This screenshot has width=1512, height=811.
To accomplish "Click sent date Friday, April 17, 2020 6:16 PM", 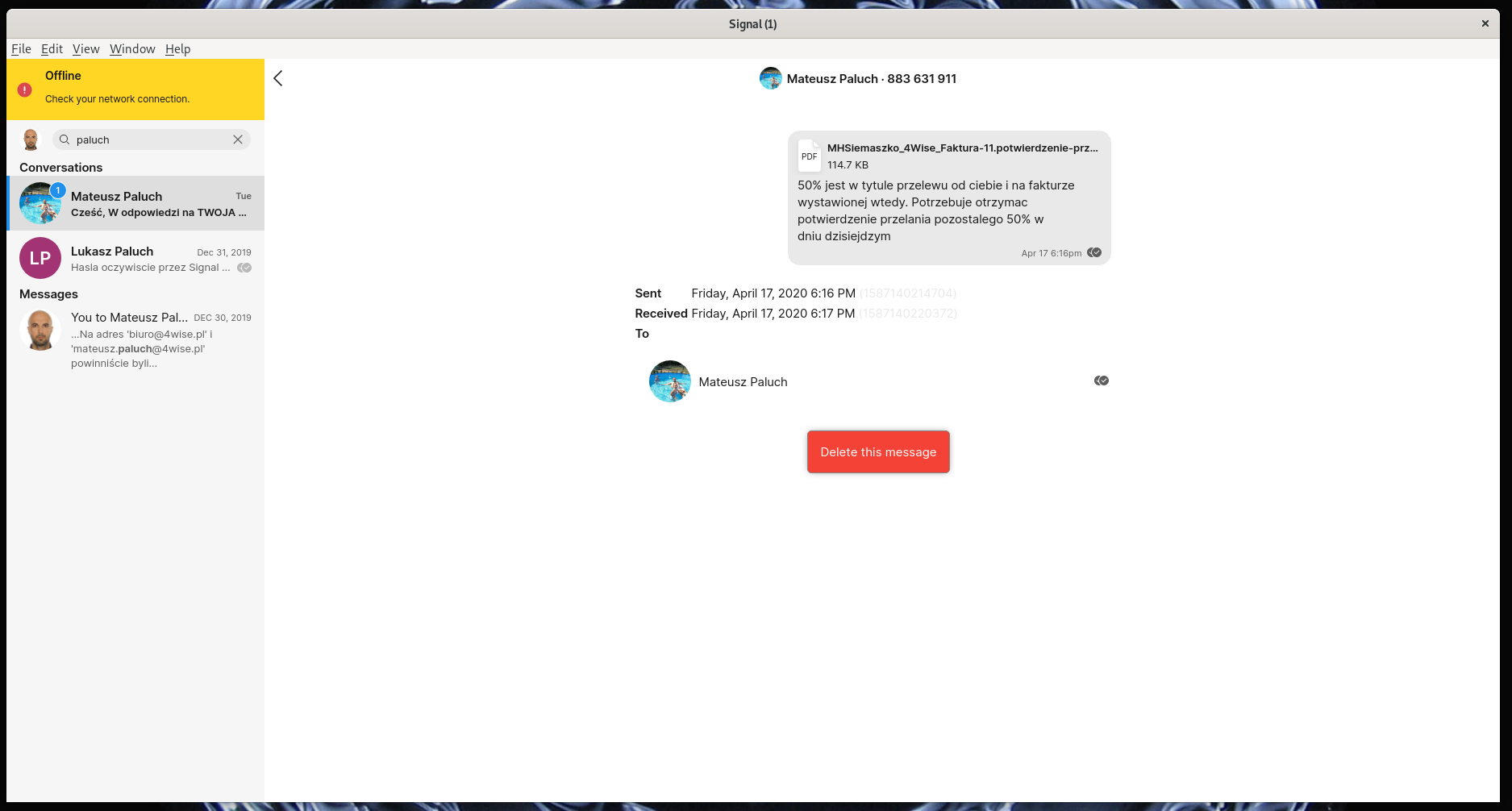I will click(x=773, y=293).
